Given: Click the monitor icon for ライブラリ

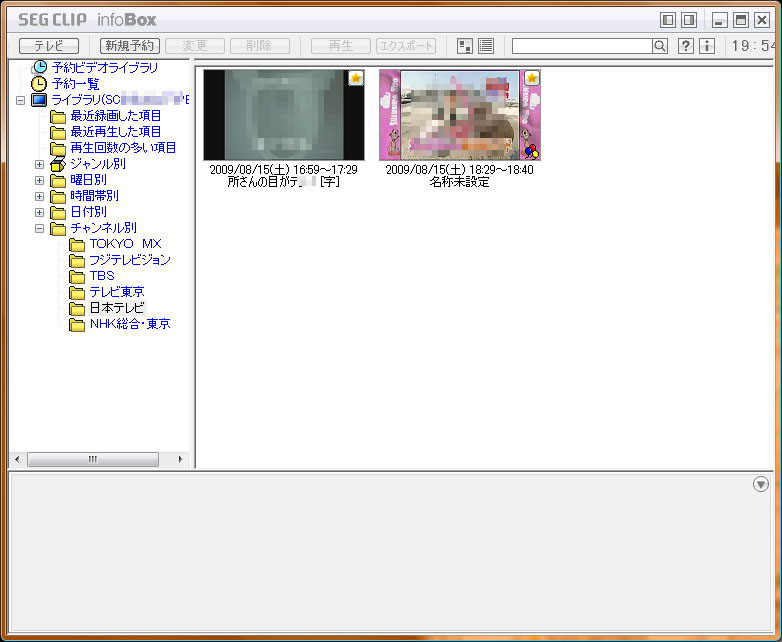Looking at the screenshot, I should (x=39, y=100).
